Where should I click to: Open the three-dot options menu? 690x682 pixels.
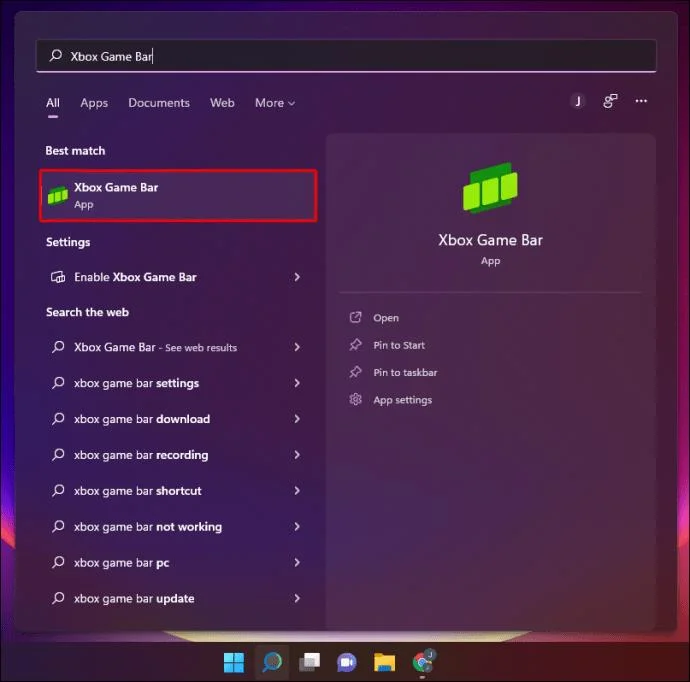click(x=641, y=101)
